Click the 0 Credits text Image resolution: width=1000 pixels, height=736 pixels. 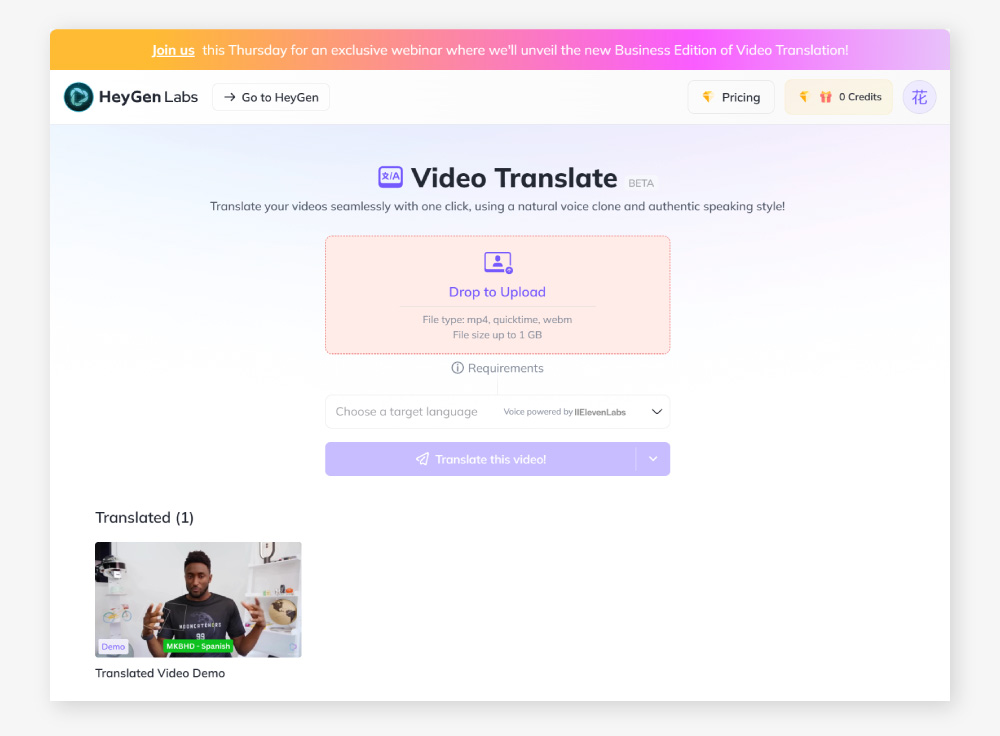[860, 97]
